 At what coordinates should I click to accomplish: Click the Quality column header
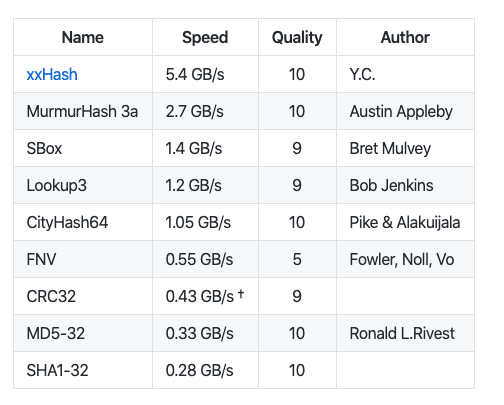[297, 37]
